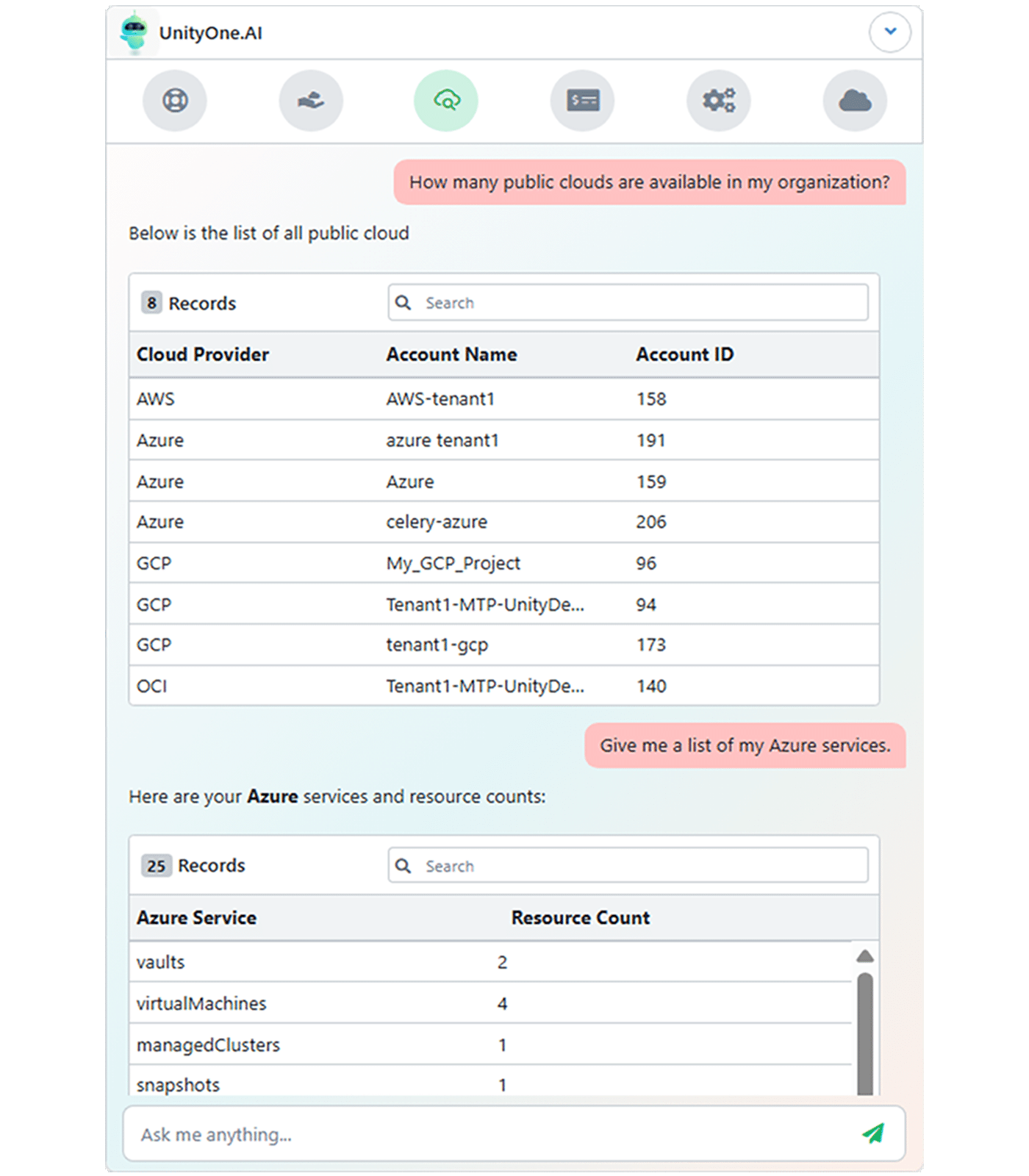1029x1176 pixels.
Task: Open the dollar billing card icon
Action: [583, 101]
